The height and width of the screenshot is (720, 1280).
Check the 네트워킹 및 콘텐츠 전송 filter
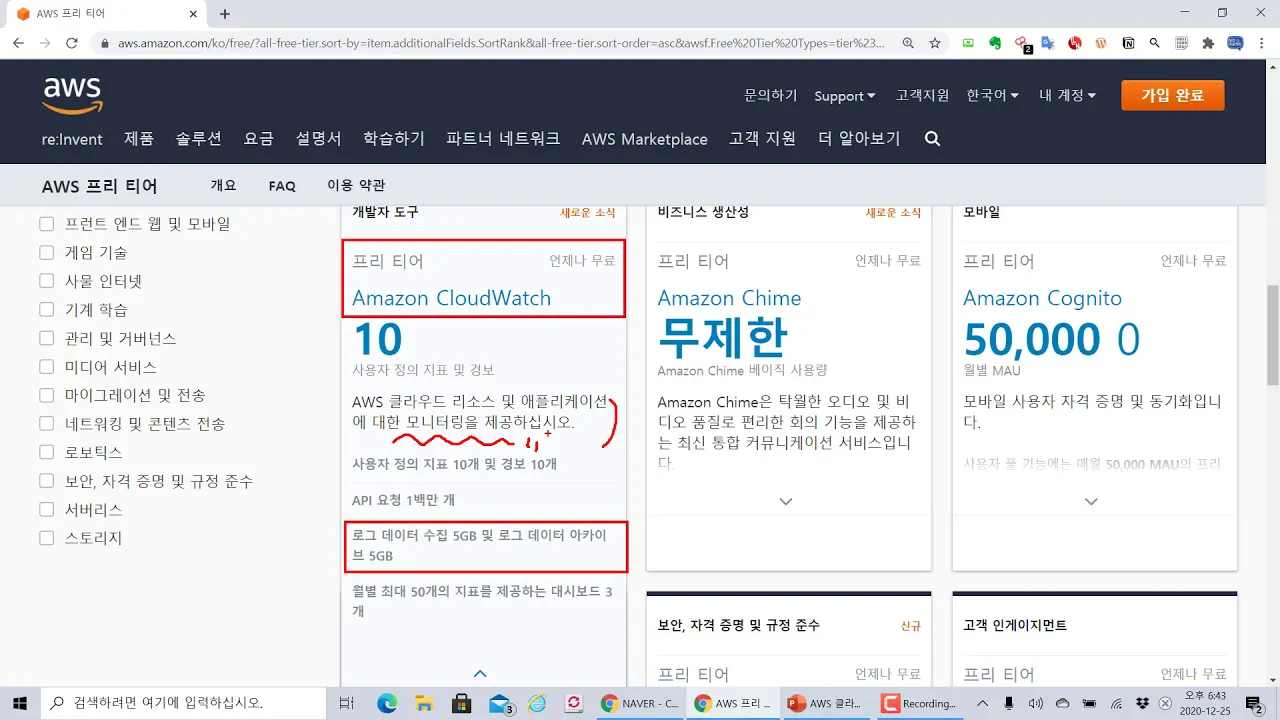pyautogui.click(x=46, y=424)
